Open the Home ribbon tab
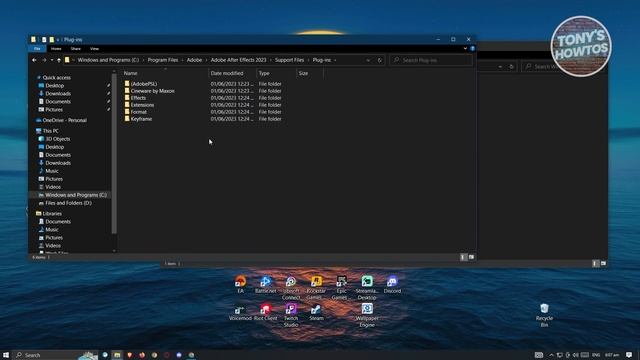The width and height of the screenshot is (640, 360). (x=56, y=49)
